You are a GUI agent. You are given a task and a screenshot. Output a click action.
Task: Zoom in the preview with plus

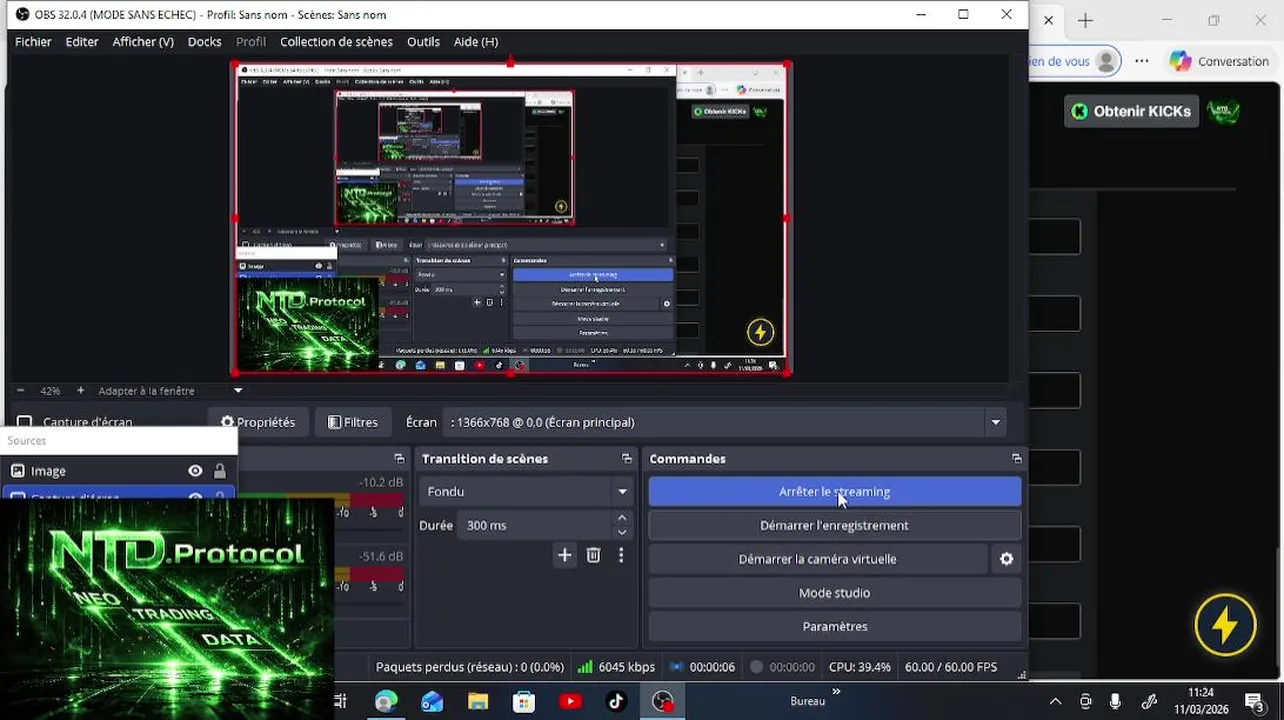coord(80,391)
